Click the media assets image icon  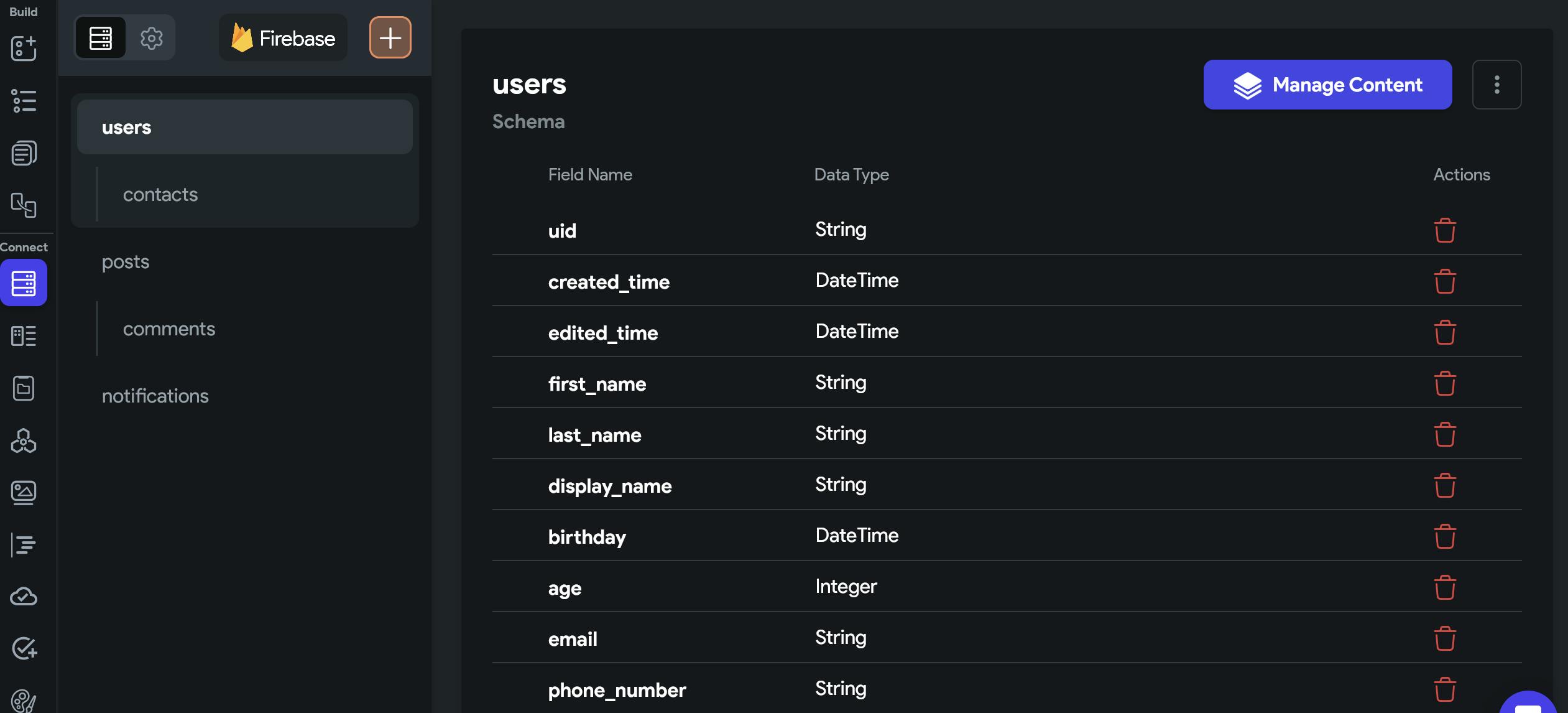(24, 493)
